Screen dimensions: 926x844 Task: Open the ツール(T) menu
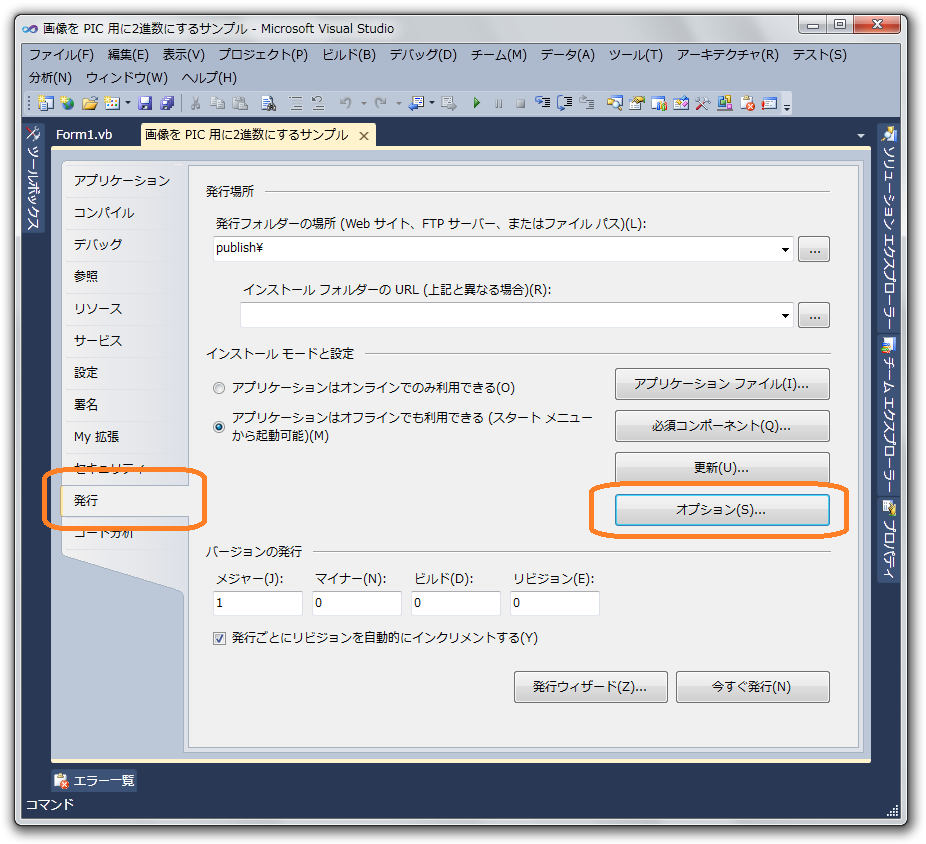click(x=635, y=55)
